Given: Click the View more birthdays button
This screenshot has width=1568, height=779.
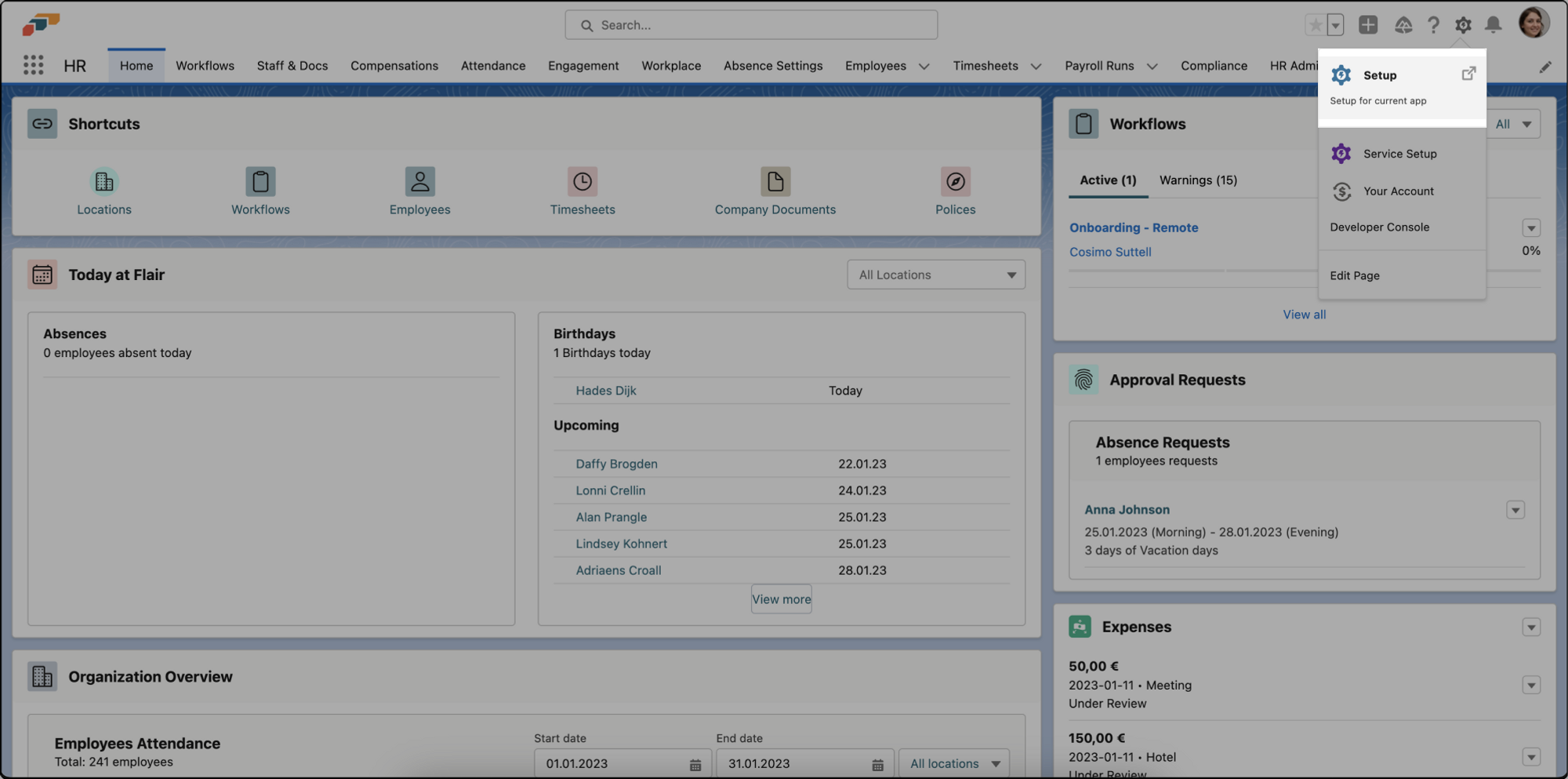Looking at the screenshot, I should coord(781,599).
